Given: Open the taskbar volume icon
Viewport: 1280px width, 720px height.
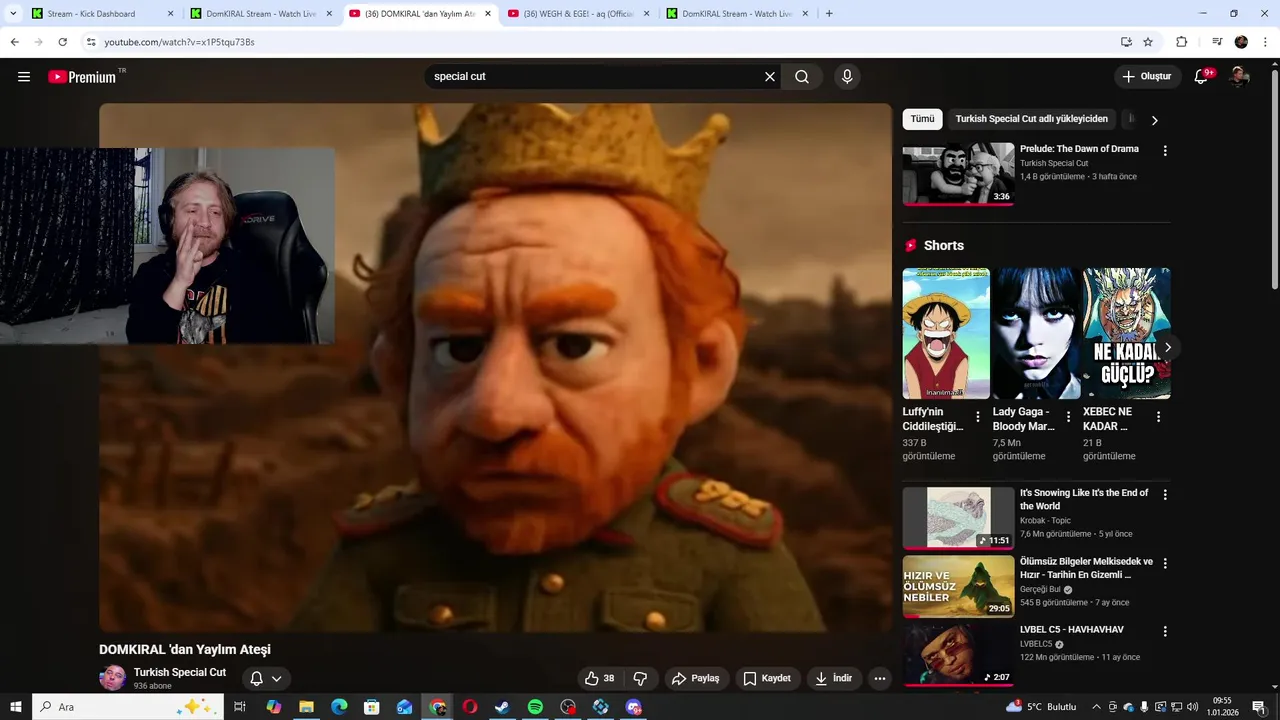Looking at the screenshot, I should click(1192, 707).
